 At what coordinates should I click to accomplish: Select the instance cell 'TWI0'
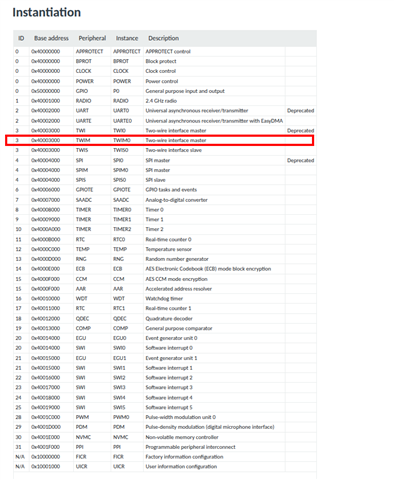120,130
